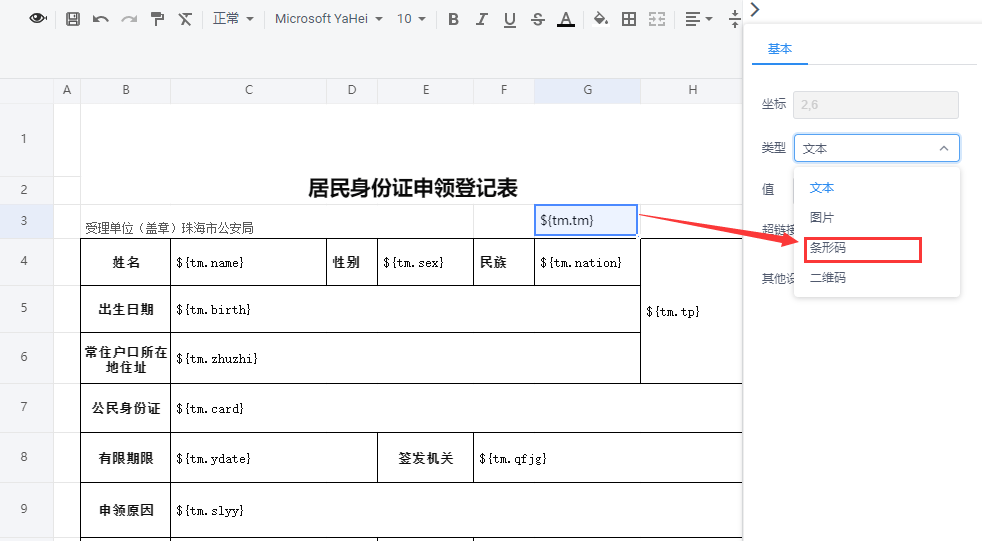Select column E header
This screenshot has width=982, height=541.
[426, 90]
